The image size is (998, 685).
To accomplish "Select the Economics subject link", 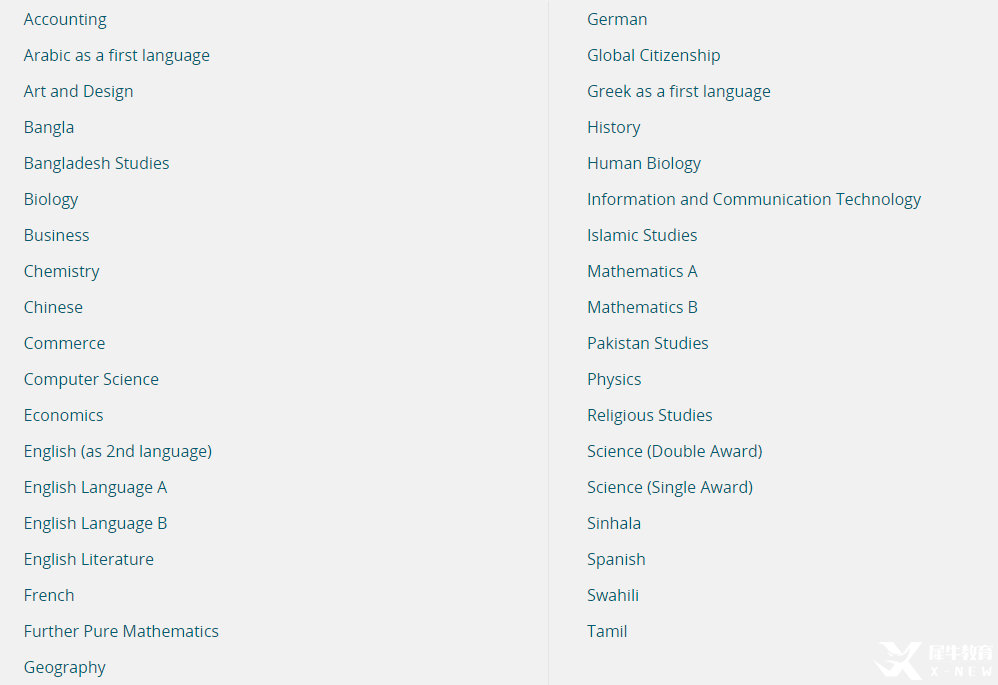I will (63, 416).
